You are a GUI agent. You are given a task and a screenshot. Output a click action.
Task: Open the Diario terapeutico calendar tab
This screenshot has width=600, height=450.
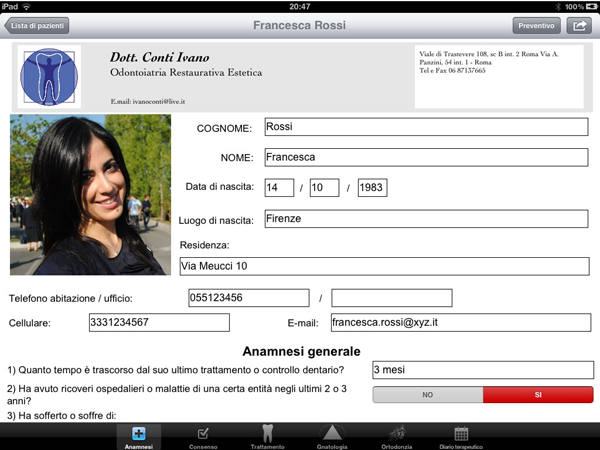[x=461, y=437]
